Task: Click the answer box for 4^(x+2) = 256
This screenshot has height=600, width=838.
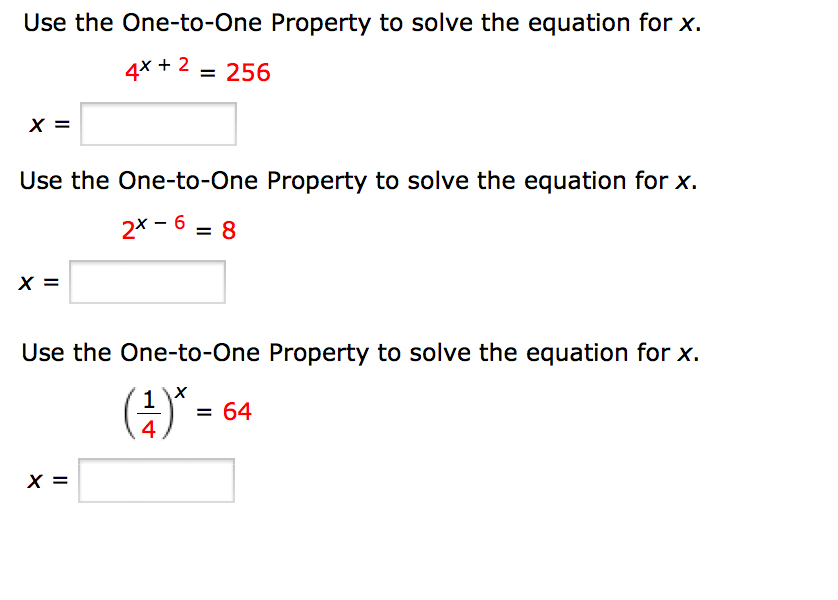Action: click(x=157, y=123)
